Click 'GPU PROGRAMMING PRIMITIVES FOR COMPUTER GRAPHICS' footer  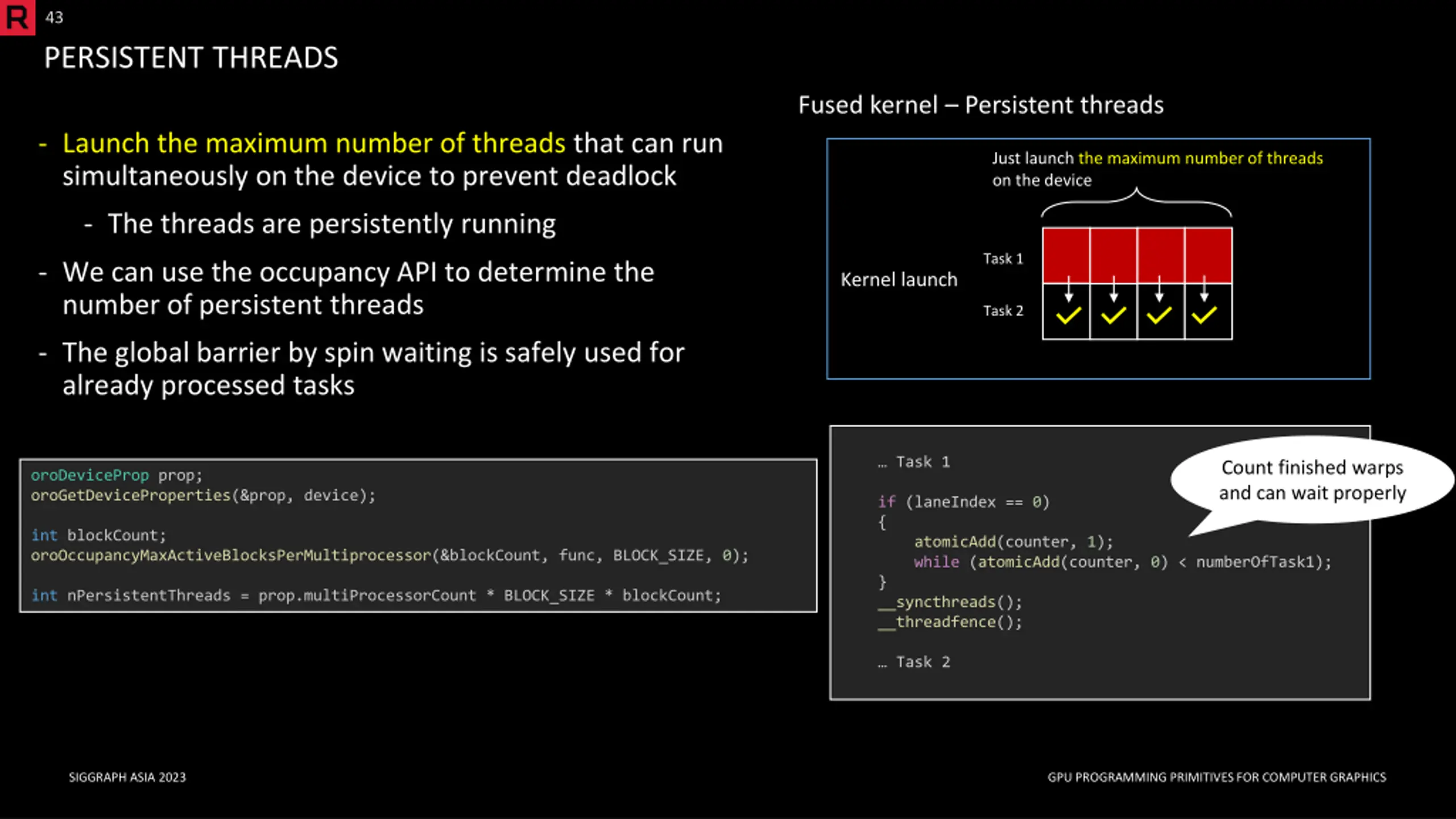point(1217,777)
